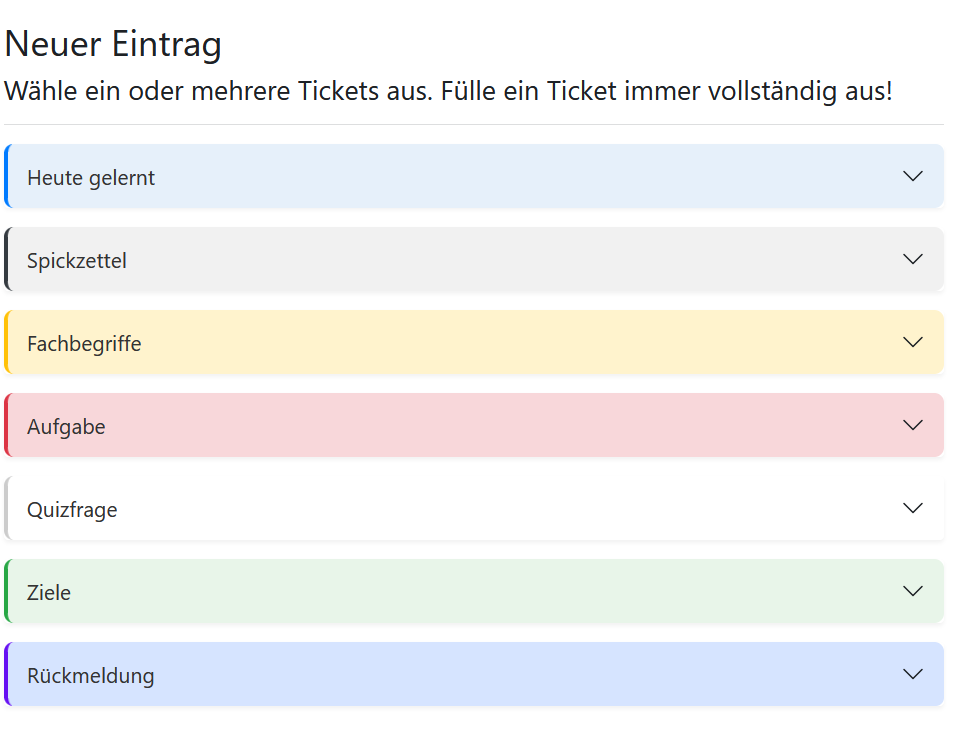Click the yellow Fachbegriffe color bar
The height and width of the screenshot is (745, 954).
click(7, 342)
